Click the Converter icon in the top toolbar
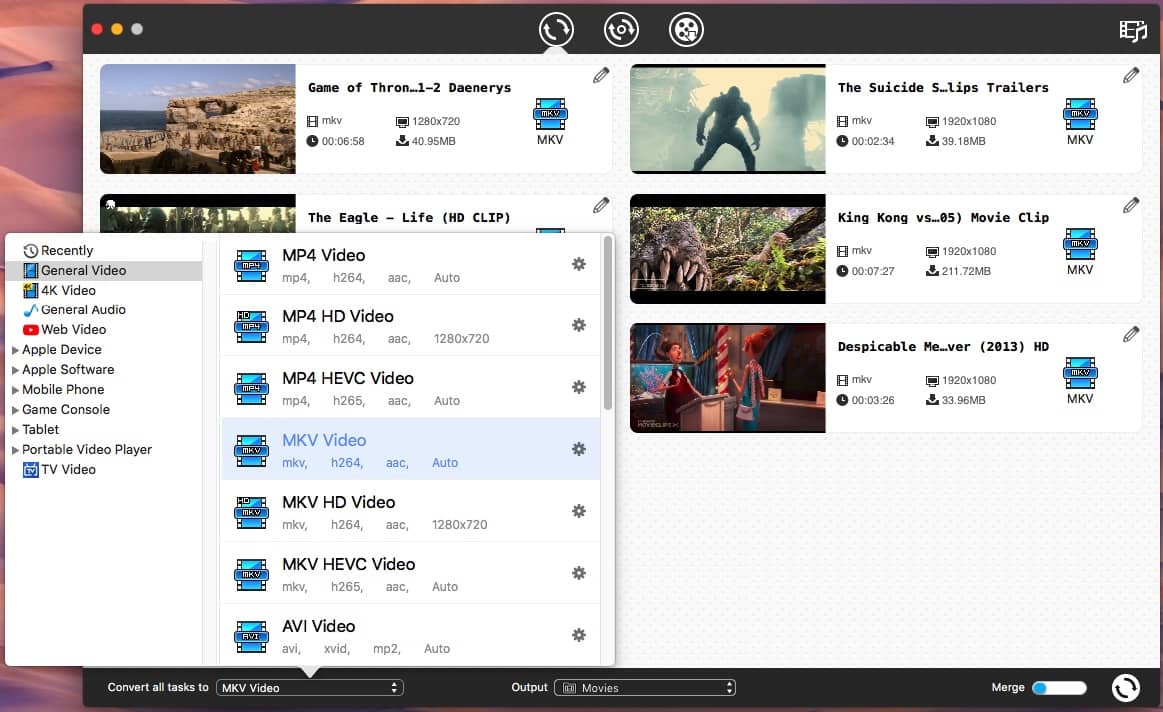Image resolution: width=1163 pixels, height=712 pixels. pyautogui.click(x=556, y=29)
